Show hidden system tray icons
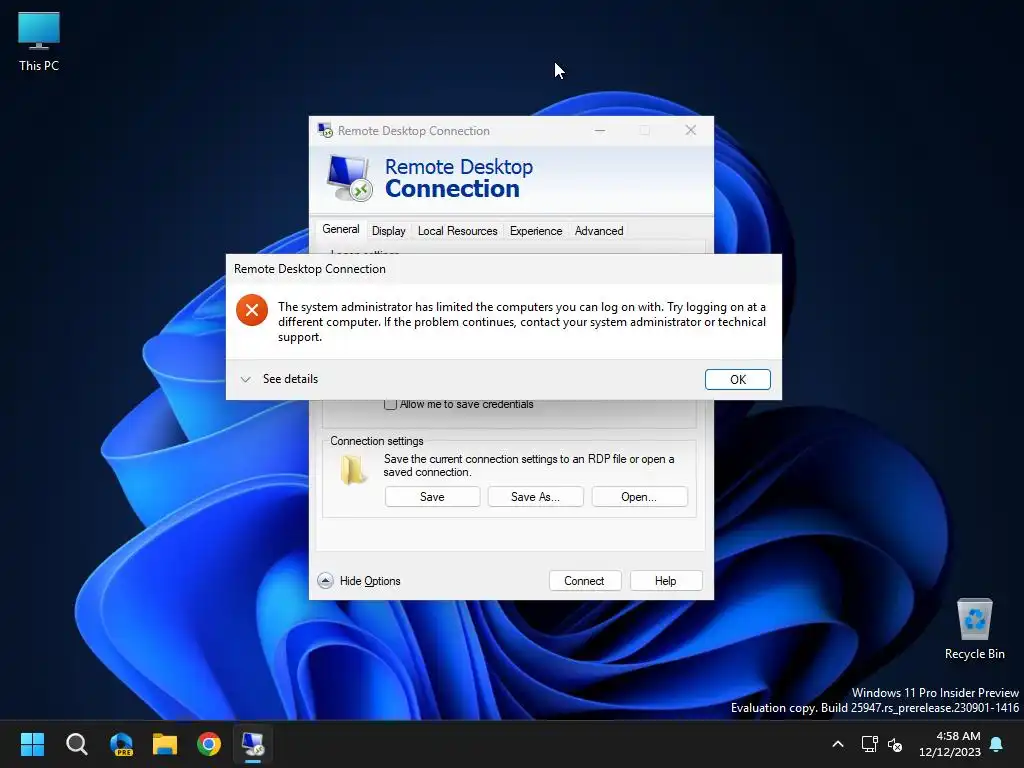This screenshot has height=768, width=1024. click(838, 744)
